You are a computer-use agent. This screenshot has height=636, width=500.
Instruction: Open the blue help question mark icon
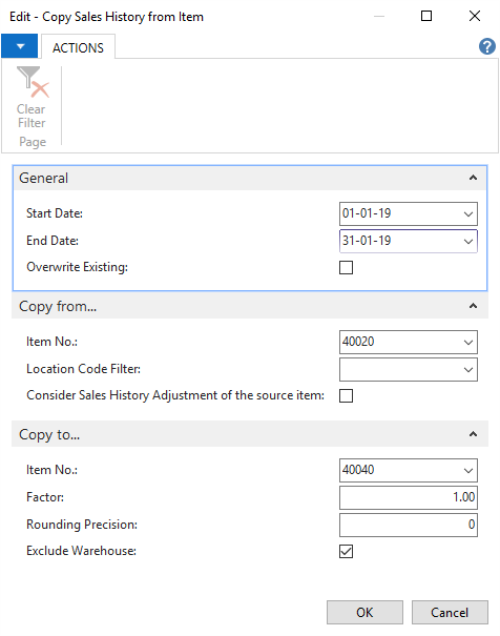pyautogui.click(x=487, y=47)
